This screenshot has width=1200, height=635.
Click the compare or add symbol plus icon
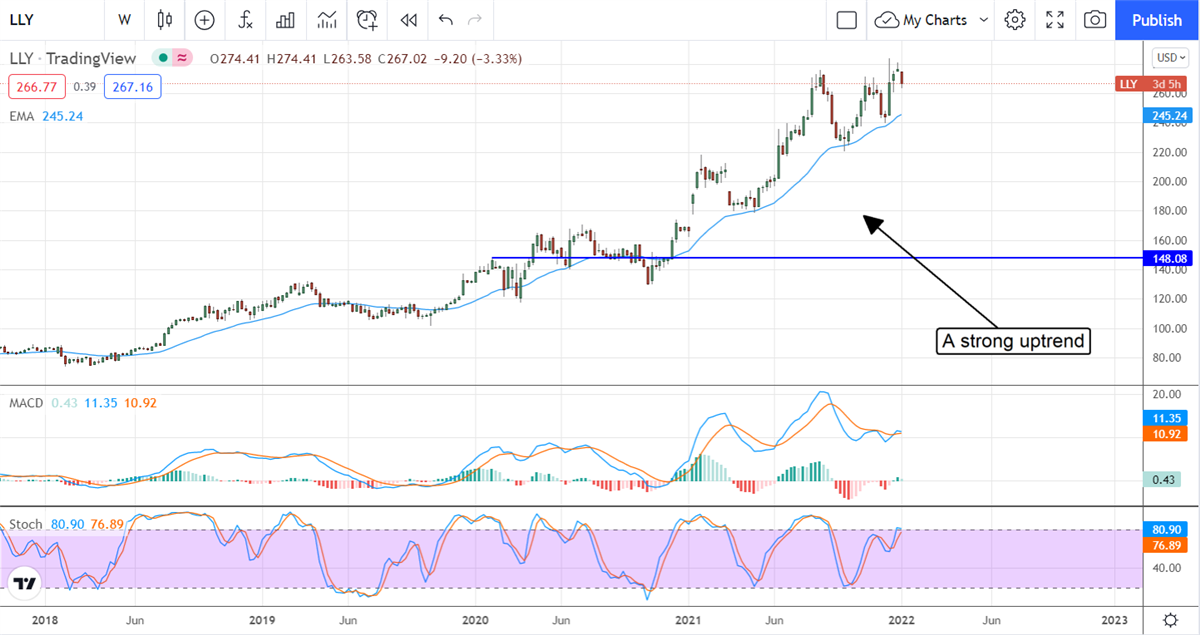[205, 19]
